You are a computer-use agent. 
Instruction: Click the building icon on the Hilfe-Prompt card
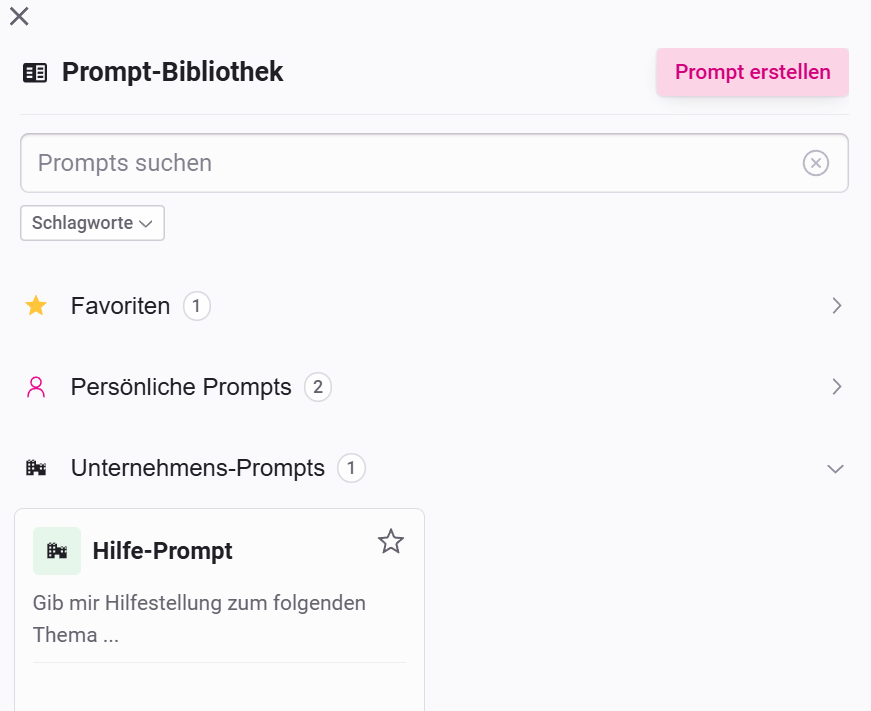pos(57,551)
